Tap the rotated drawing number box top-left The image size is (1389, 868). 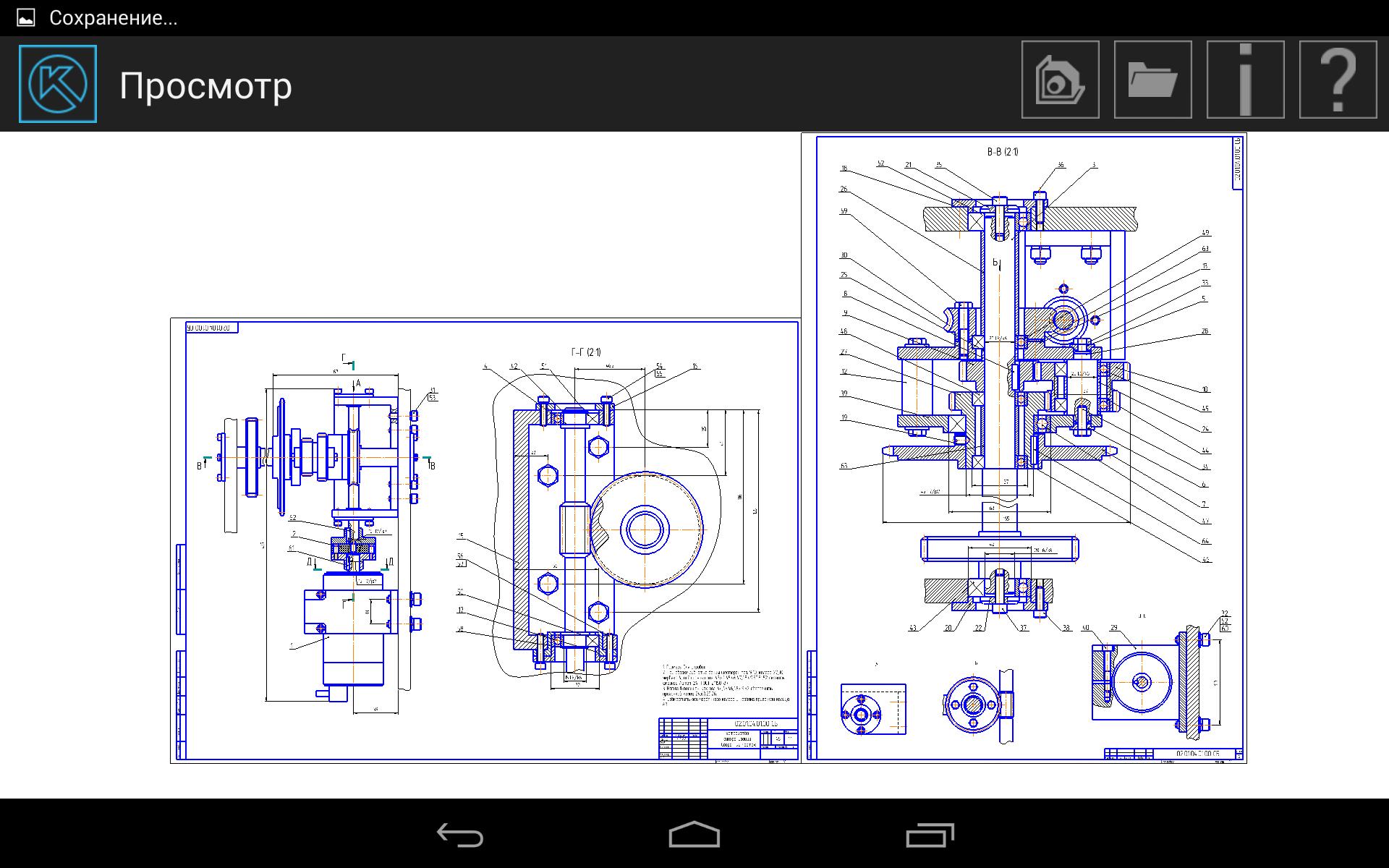[x=212, y=328]
